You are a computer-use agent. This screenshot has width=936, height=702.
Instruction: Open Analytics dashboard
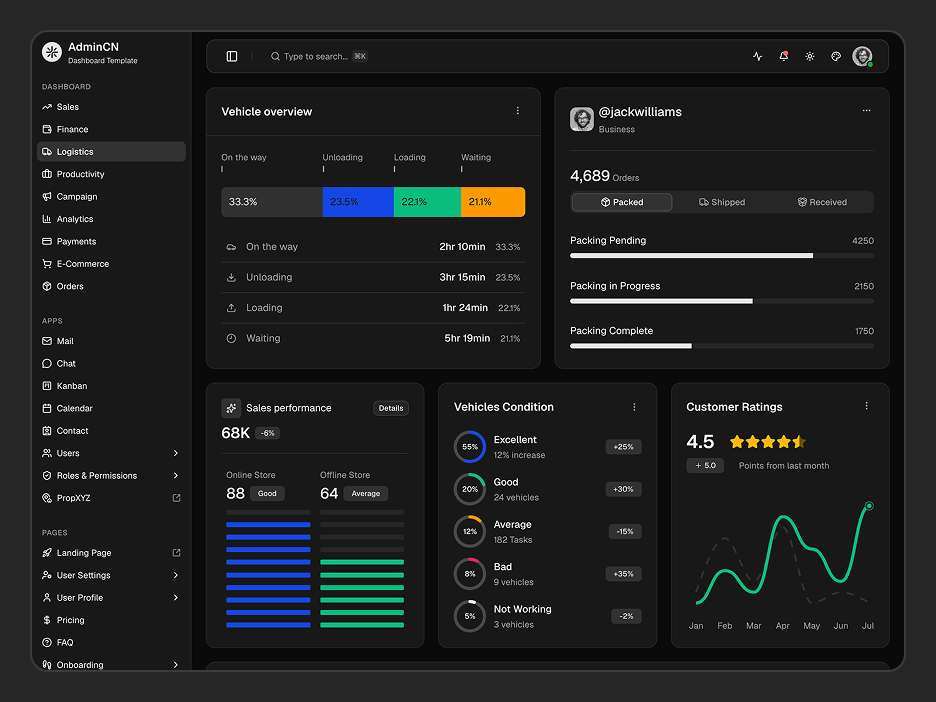click(x=111, y=218)
